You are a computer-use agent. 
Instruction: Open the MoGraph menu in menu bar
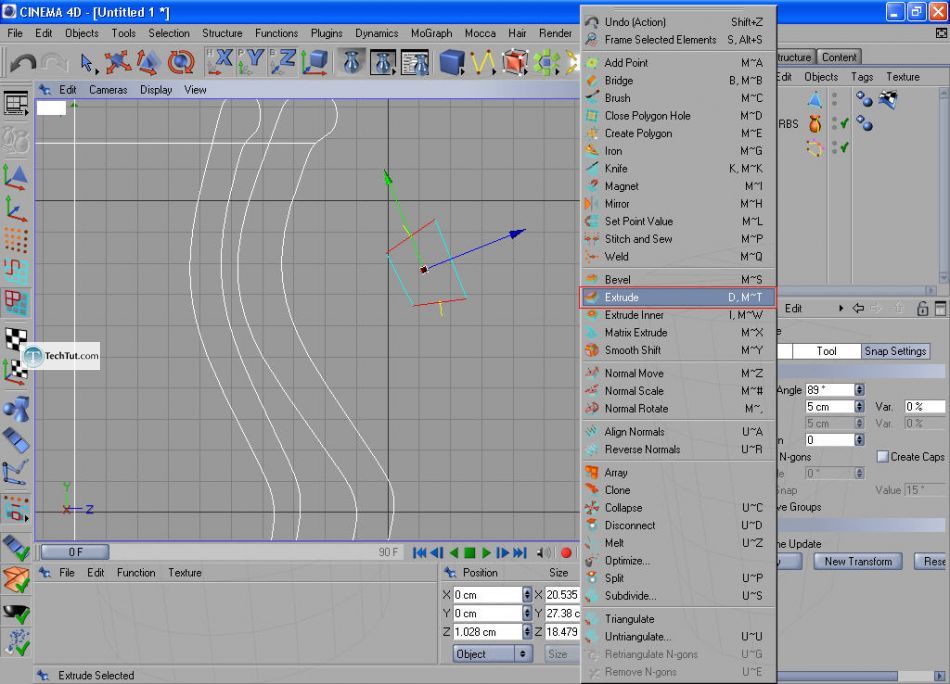tap(431, 33)
